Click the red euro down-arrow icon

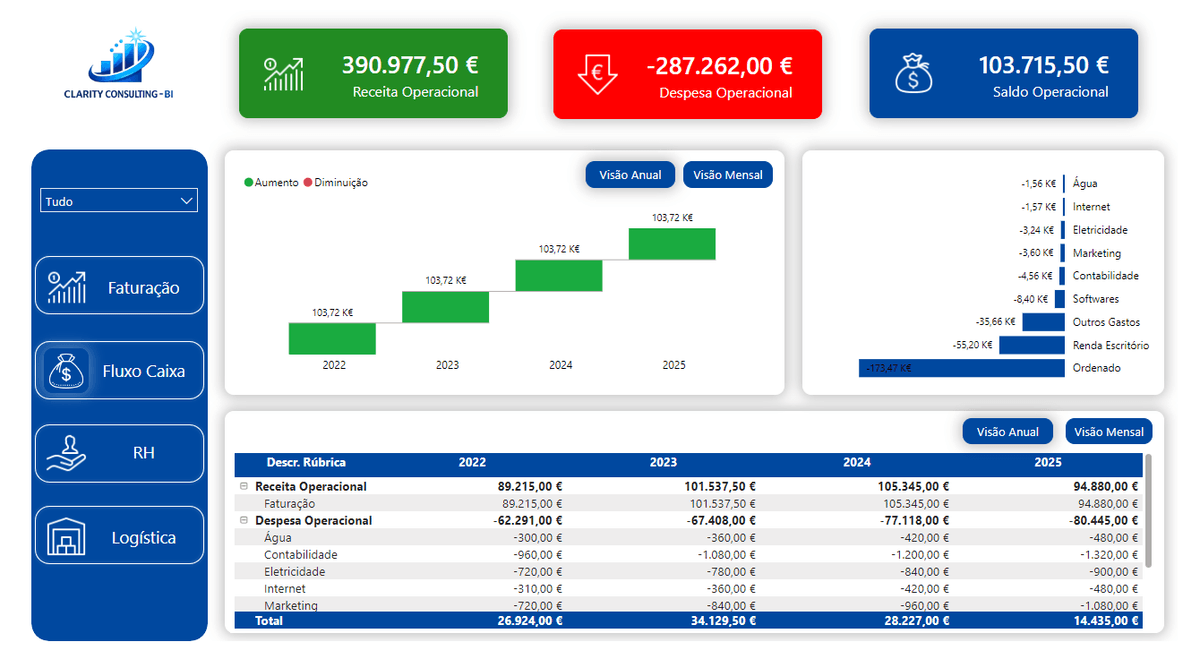(x=598, y=73)
